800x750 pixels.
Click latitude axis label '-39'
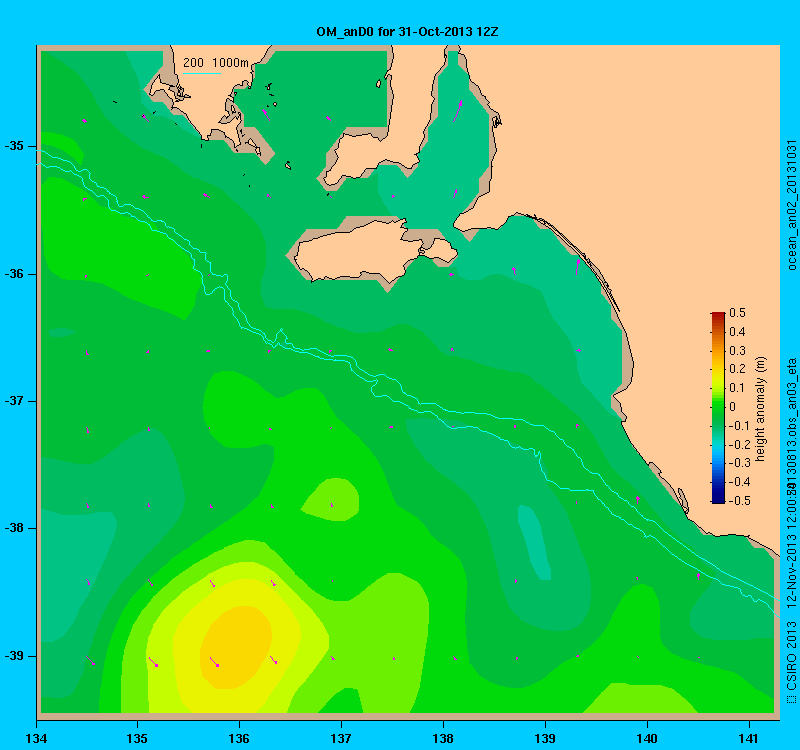coord(14,656)
